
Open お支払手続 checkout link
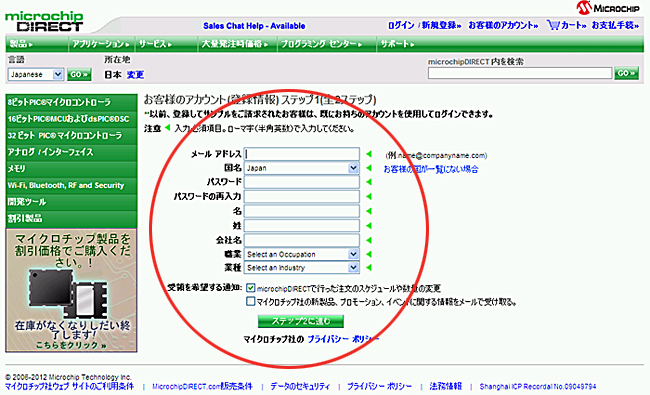pyautogui.click(x=615, y=25)
